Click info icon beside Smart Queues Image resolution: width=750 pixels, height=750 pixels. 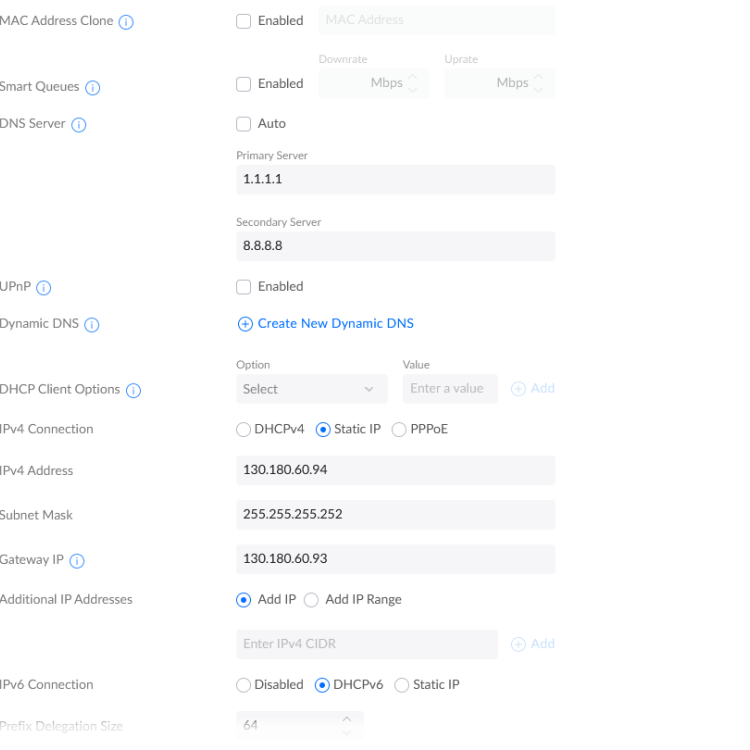(x=93, y=88)
